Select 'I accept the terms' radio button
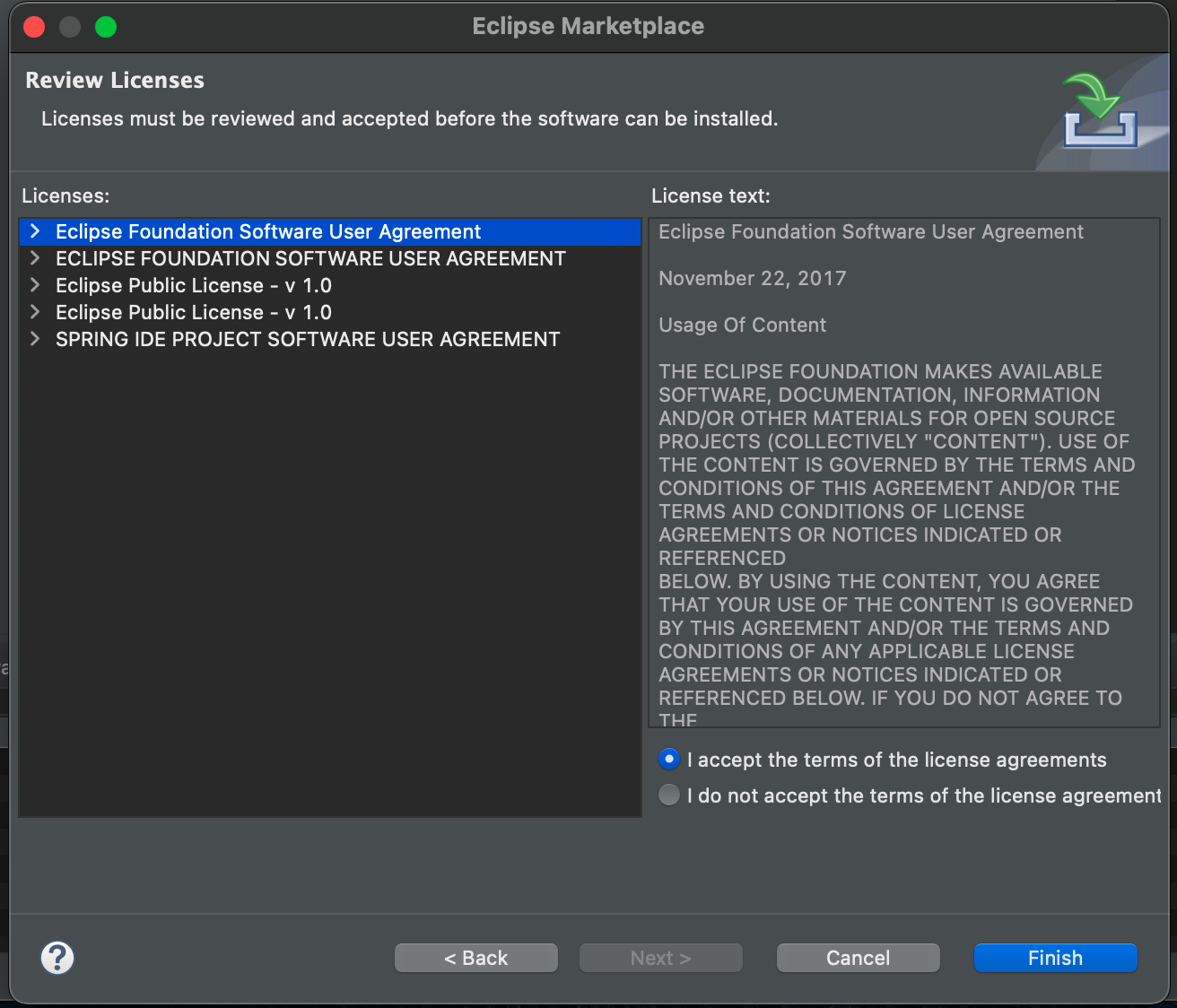This screenshot has height=1008, width=1177. [x=669, y=760]
